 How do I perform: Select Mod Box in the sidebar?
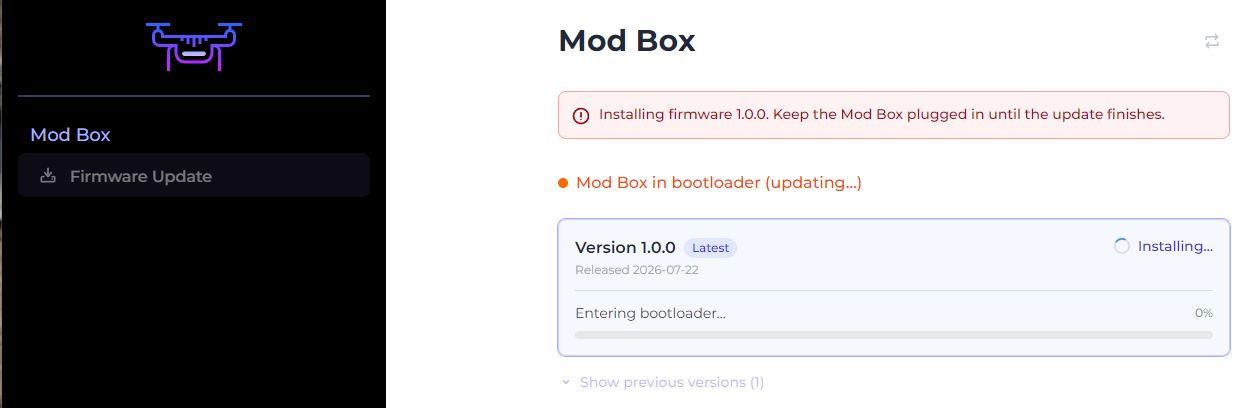click(70, 135)
